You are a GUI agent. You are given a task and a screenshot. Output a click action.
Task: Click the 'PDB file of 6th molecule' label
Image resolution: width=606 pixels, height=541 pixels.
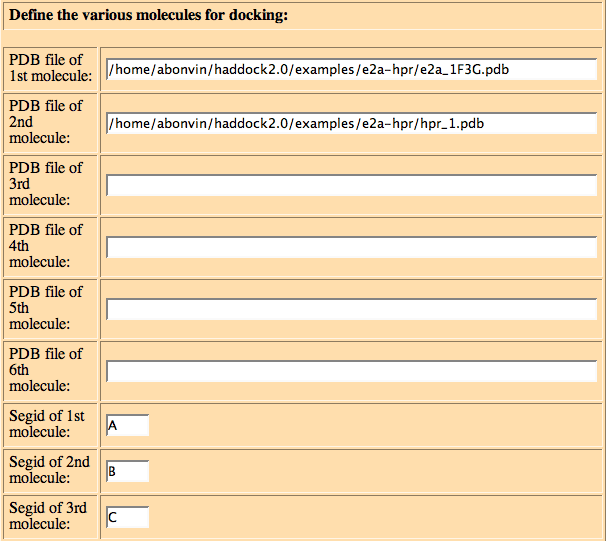[46, 370]
